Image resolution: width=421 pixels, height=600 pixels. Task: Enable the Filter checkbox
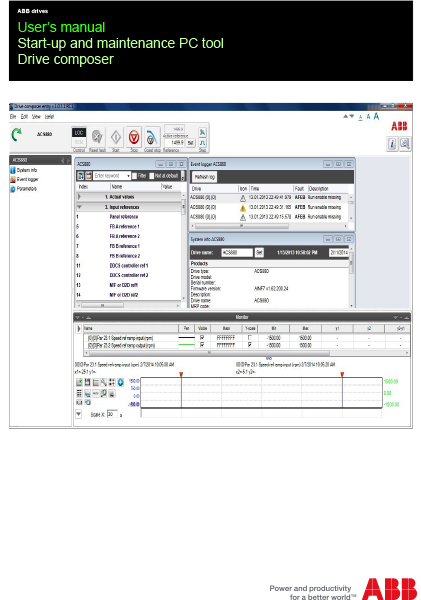[x=134, y=176]
